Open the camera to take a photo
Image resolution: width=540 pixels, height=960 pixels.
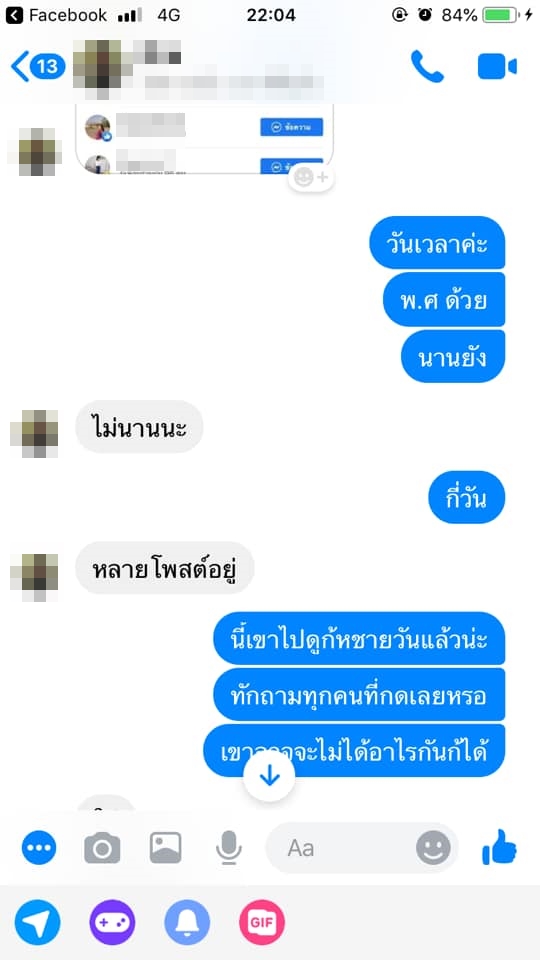[x=102, y=848]
